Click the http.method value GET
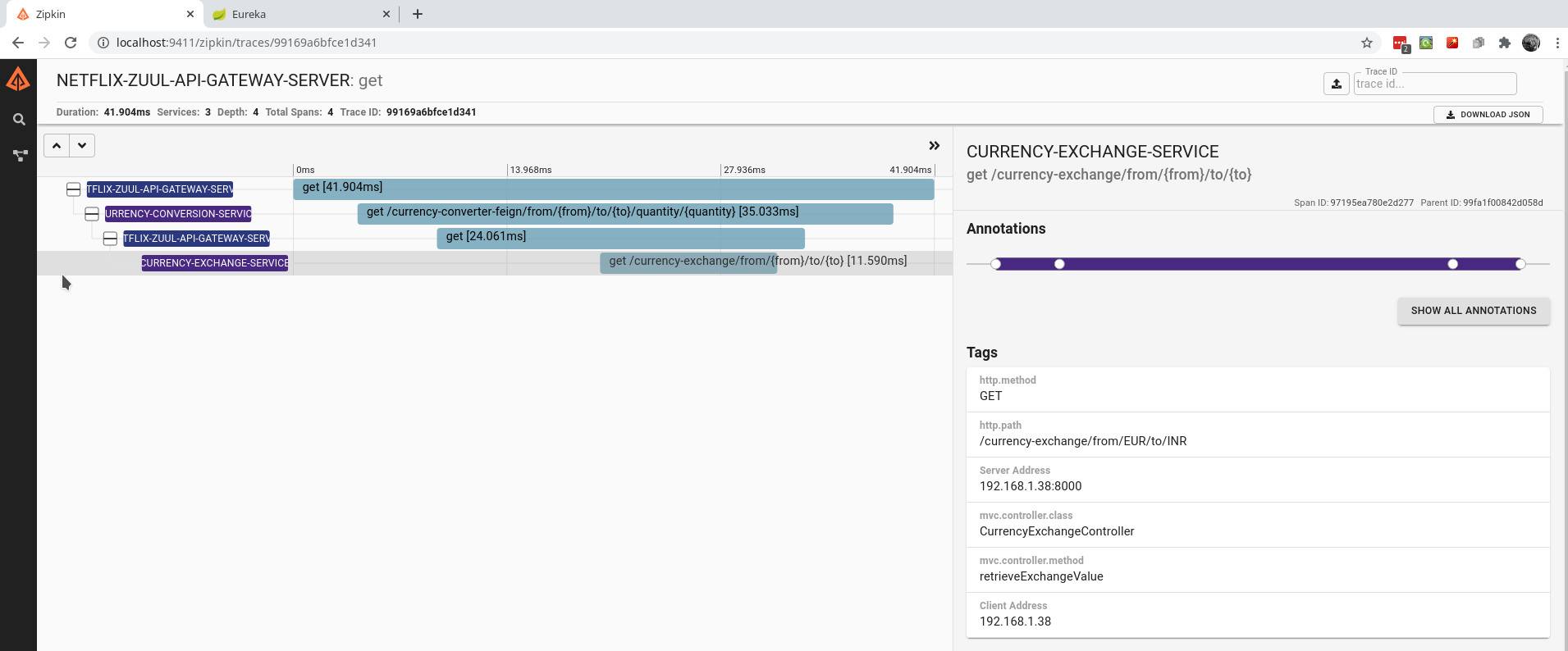This screenshot has width=1568, height=651. (x=990, y=396)
